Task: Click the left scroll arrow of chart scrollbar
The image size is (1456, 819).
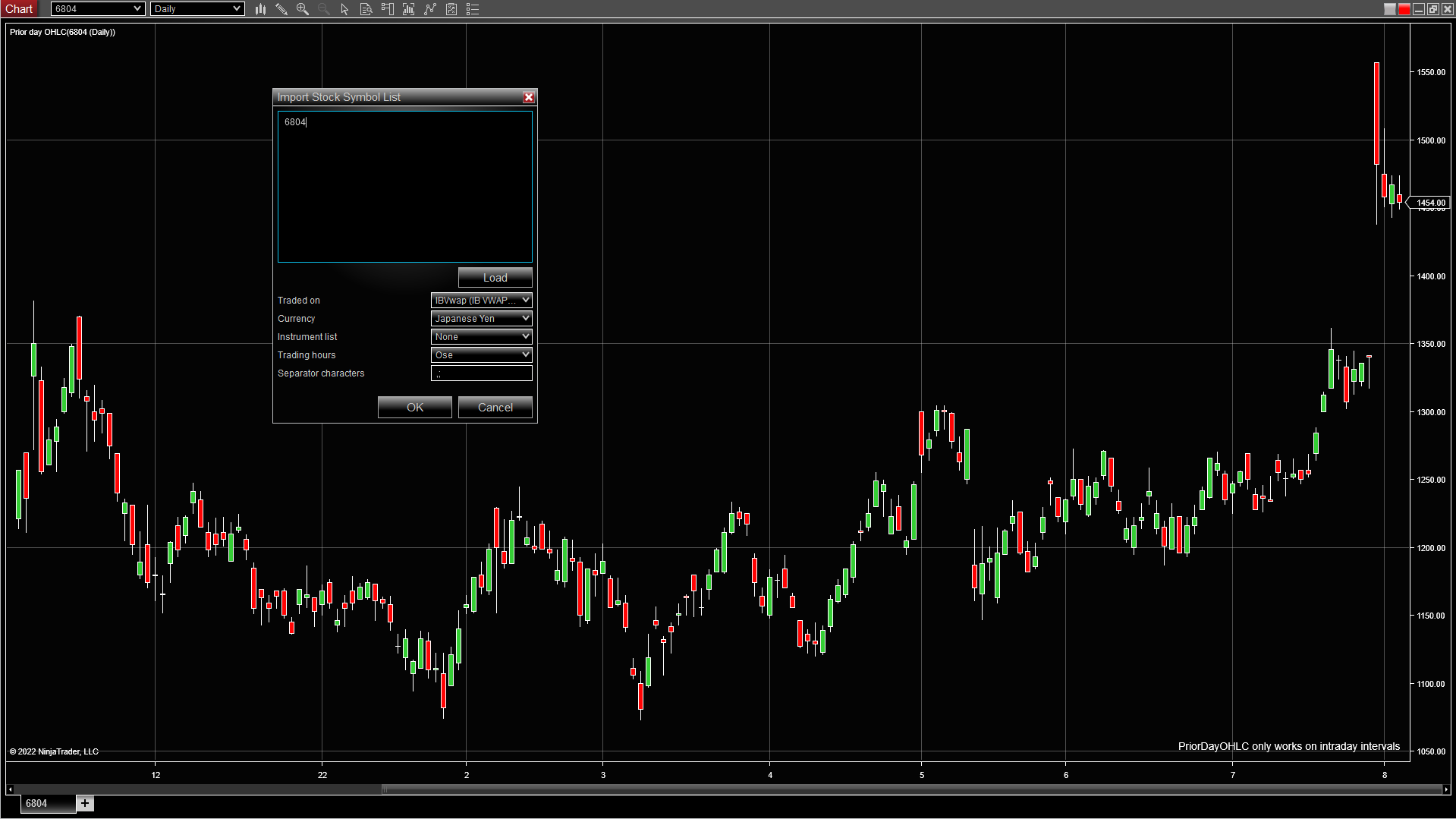Action: coord(10,789)
